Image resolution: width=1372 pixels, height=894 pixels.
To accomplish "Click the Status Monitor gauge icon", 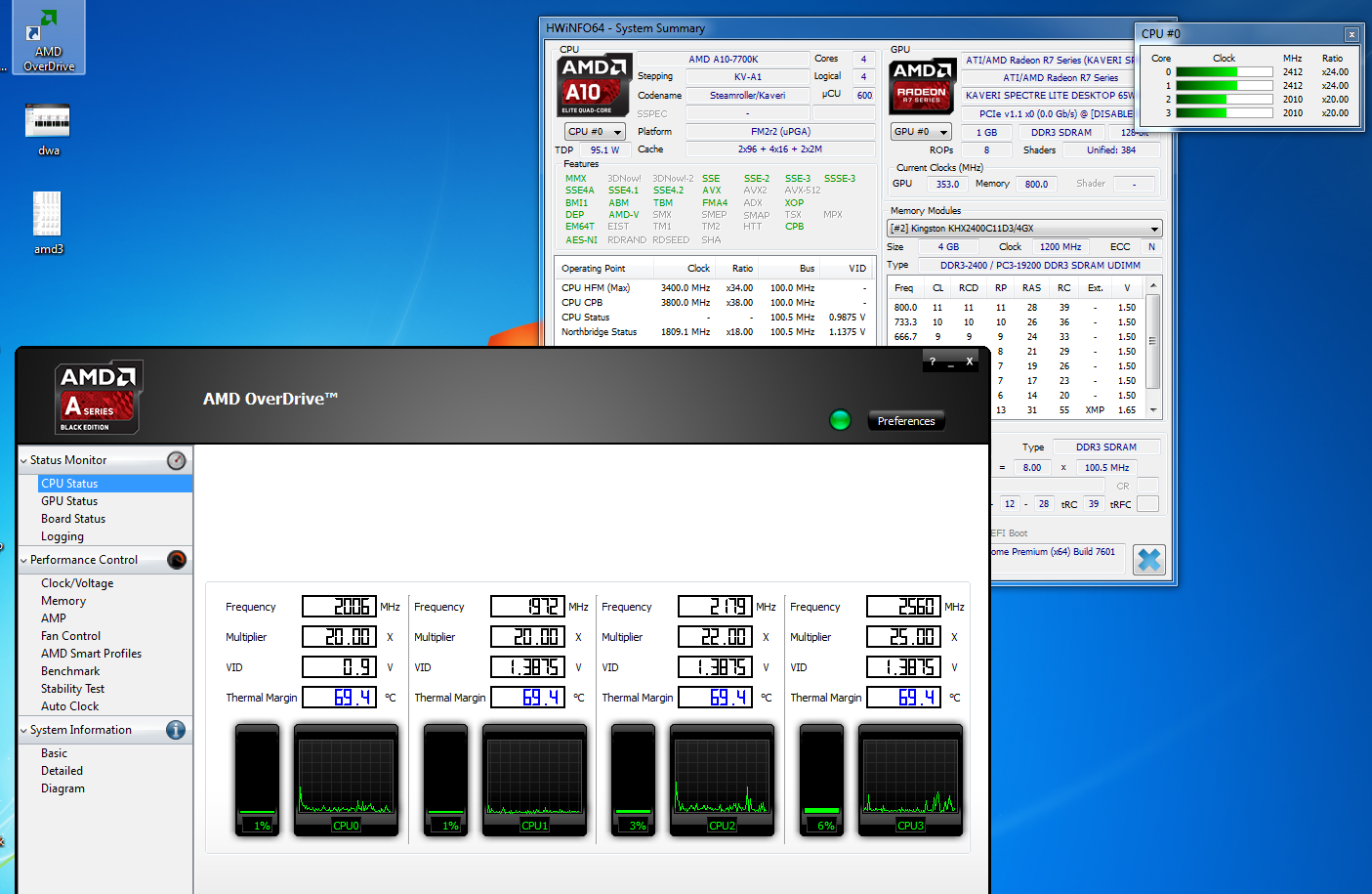I will coord(177,460).
